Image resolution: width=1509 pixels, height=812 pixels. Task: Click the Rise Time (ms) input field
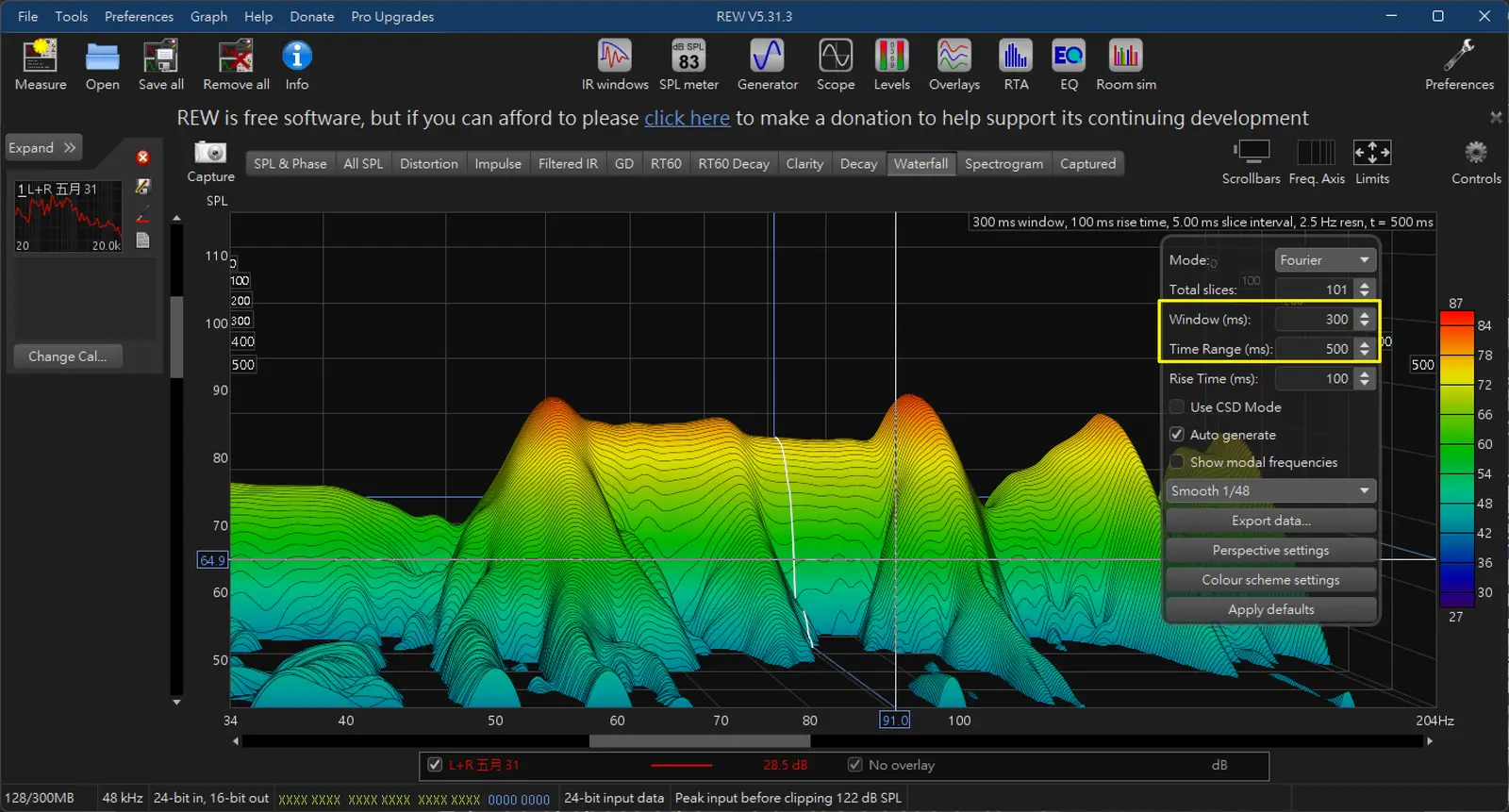1315,378
